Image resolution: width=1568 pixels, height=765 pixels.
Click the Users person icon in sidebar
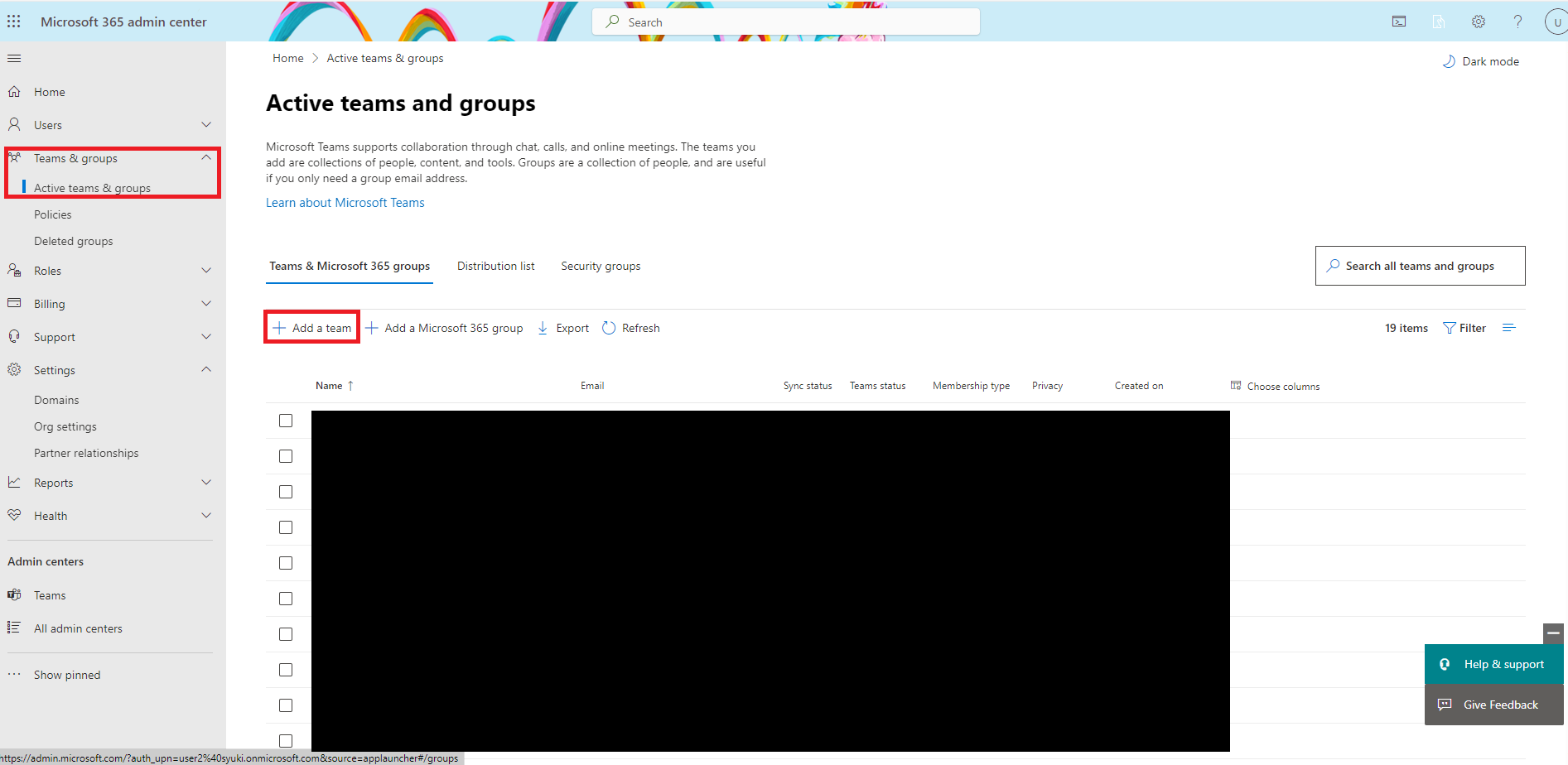(14, 124)
